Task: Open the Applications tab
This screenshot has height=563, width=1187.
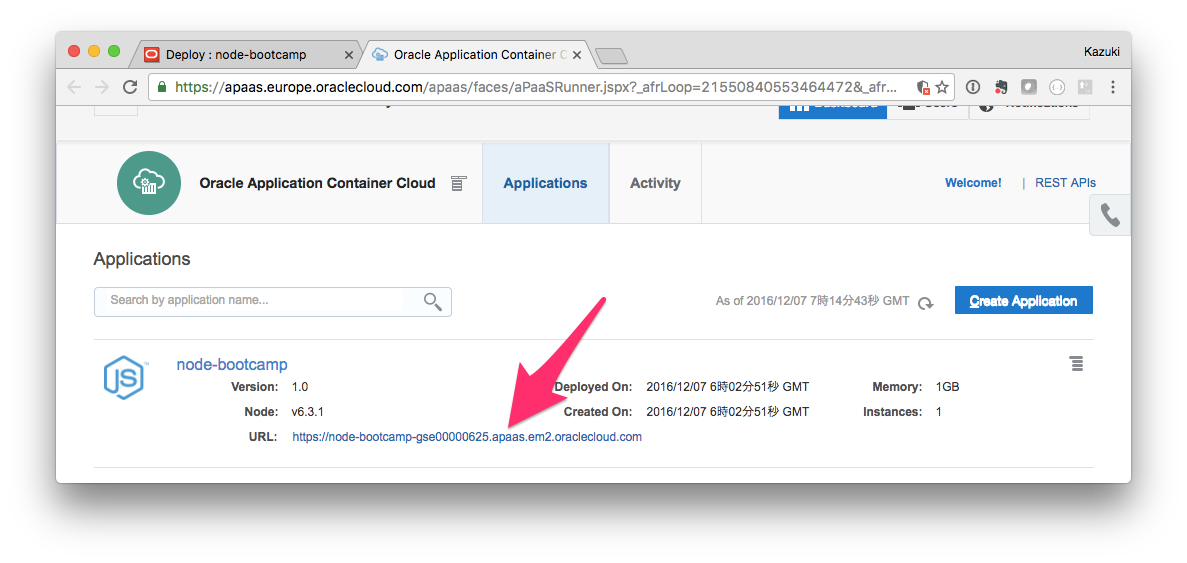Action: point(545,183)
